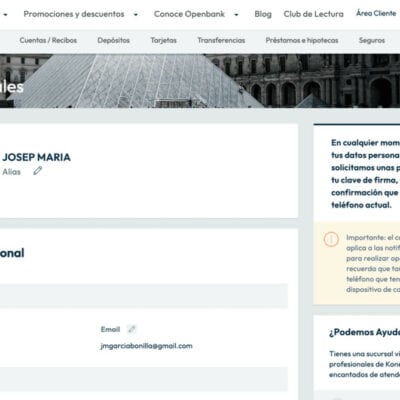The height and width of the screenshot is (400, 400).
Task: Expand Promociones y descuentos dropdown arrow
Action: pyautogui.click(x=136, y=15)
